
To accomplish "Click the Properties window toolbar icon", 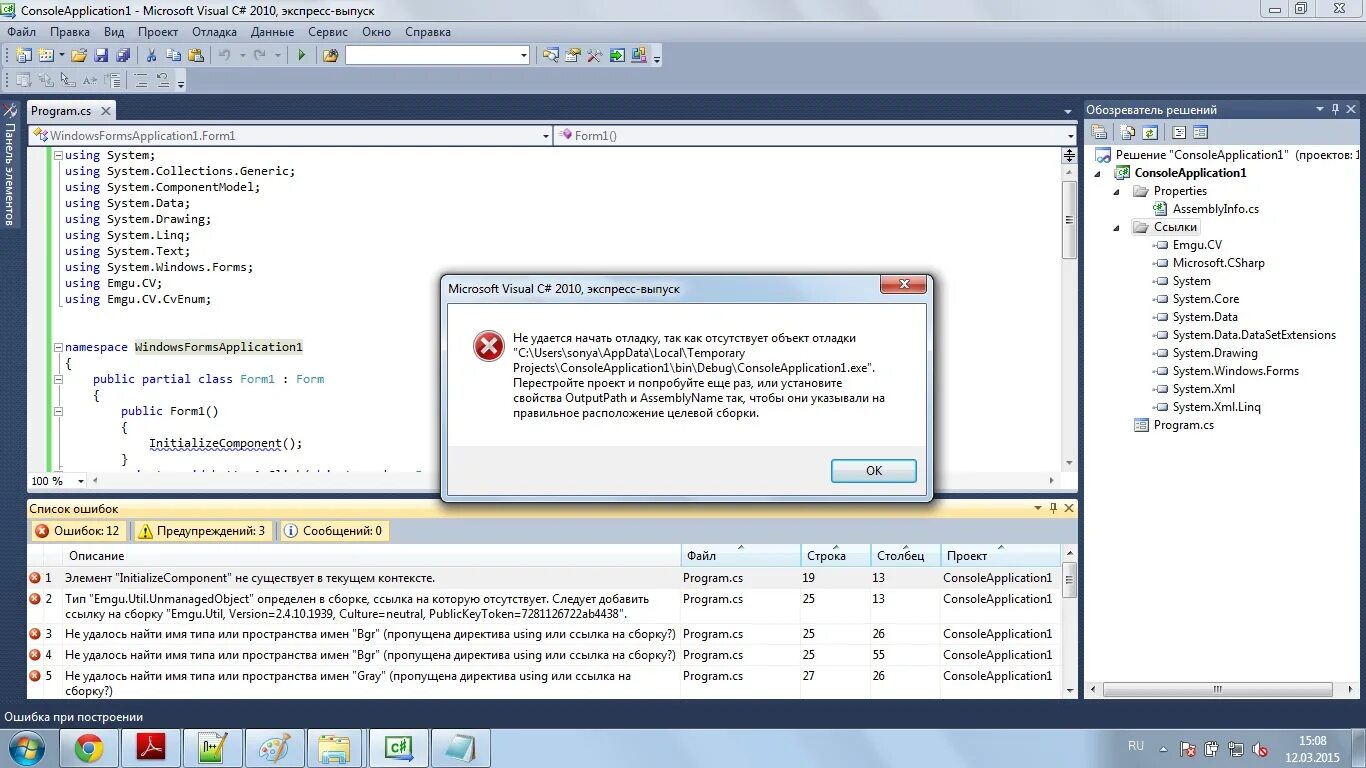I will click(572, 55).
